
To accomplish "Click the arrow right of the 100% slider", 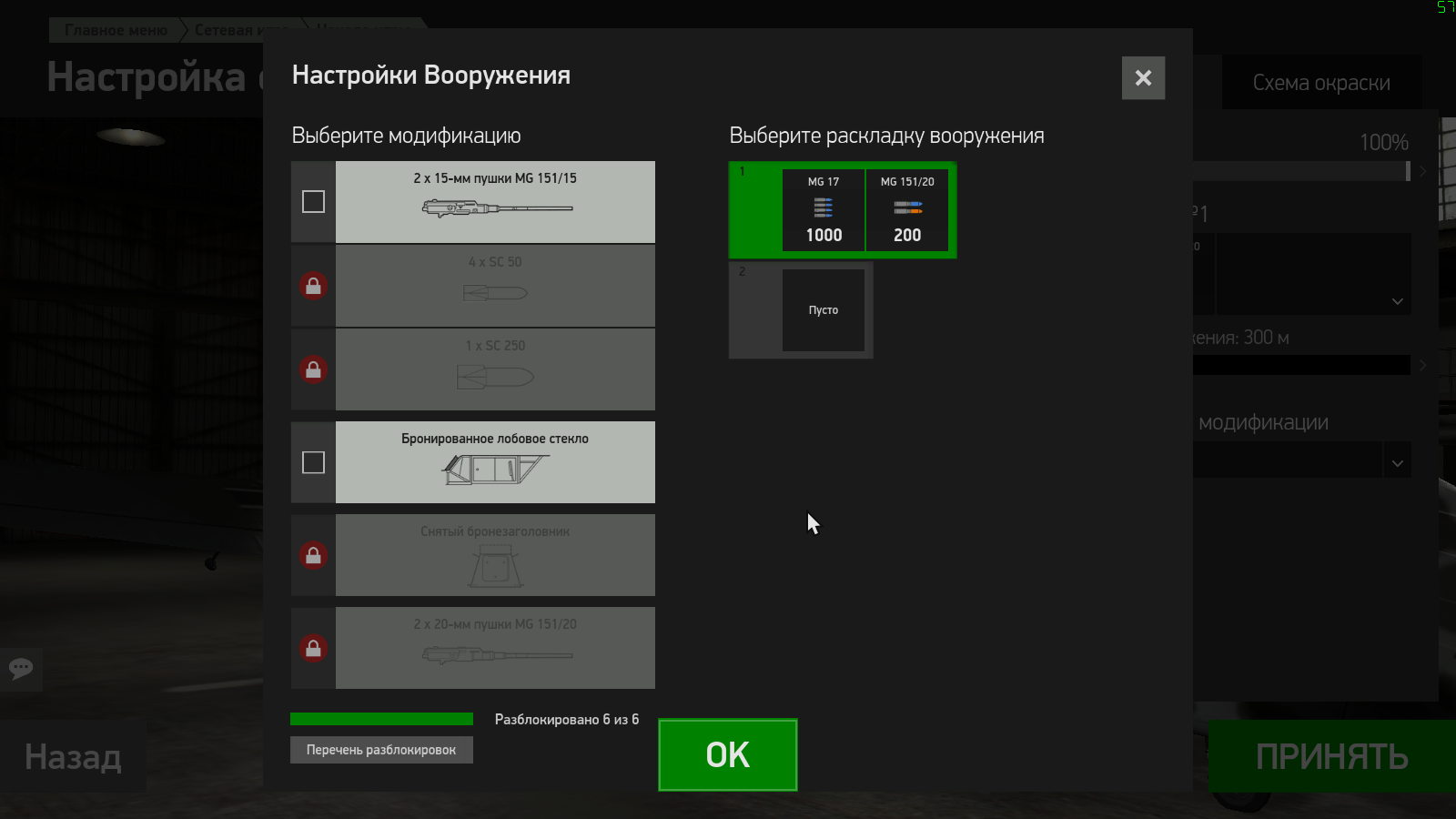I will 1423,171.
